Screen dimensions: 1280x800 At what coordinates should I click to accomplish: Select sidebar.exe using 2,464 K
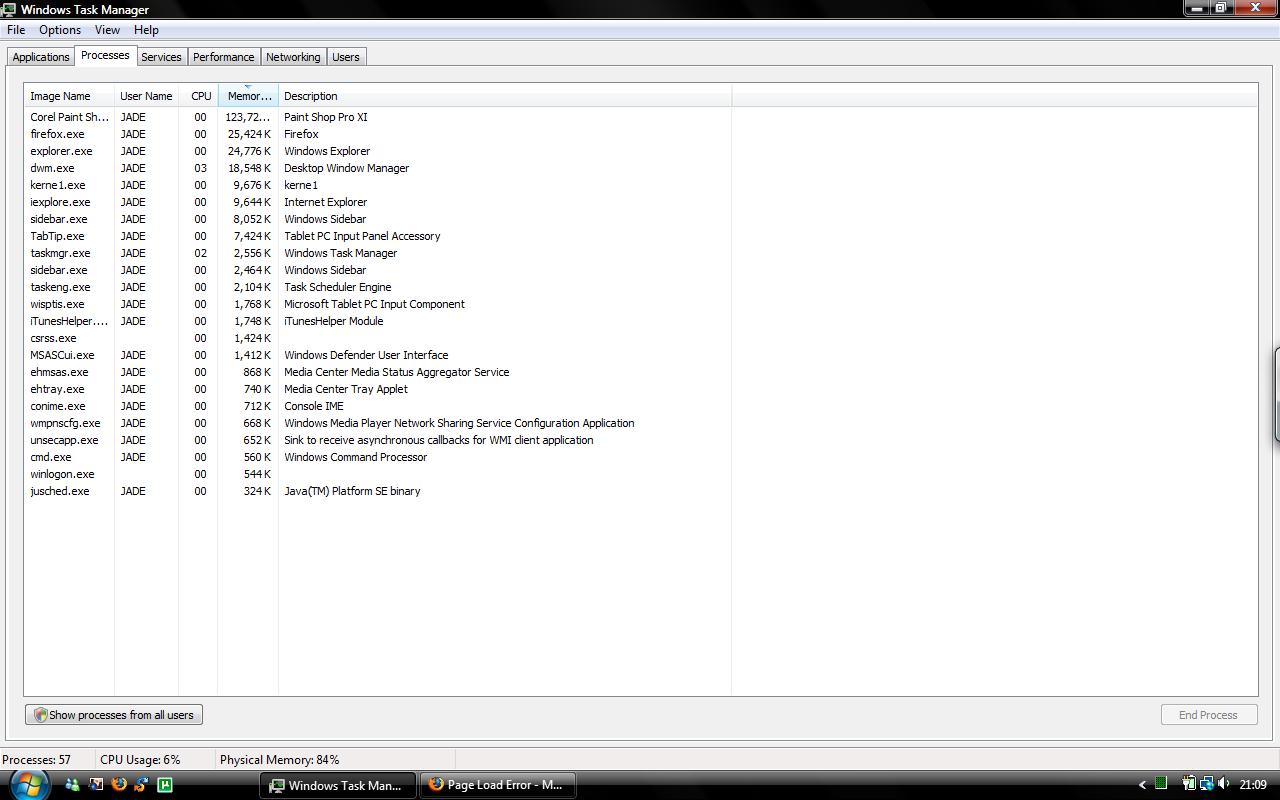[378, 270]
